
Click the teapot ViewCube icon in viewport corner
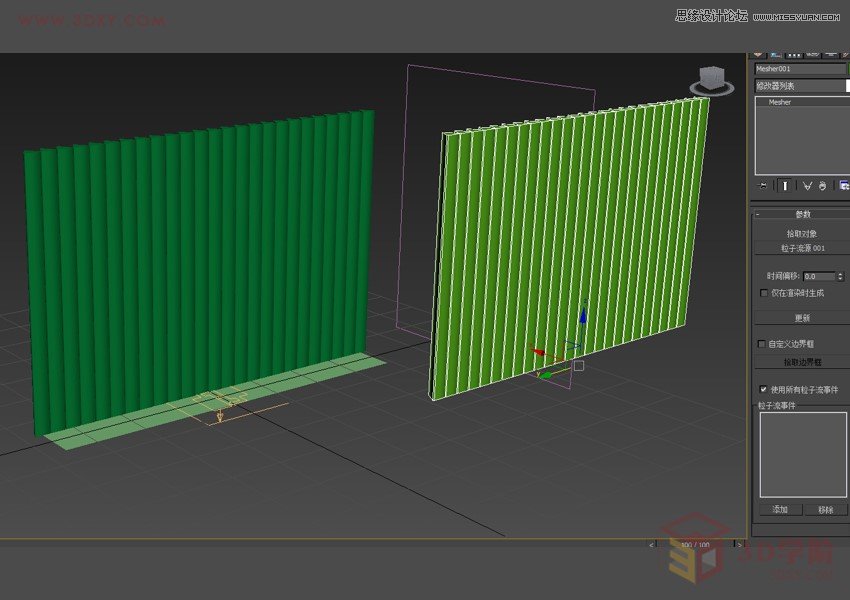[711, 78]
